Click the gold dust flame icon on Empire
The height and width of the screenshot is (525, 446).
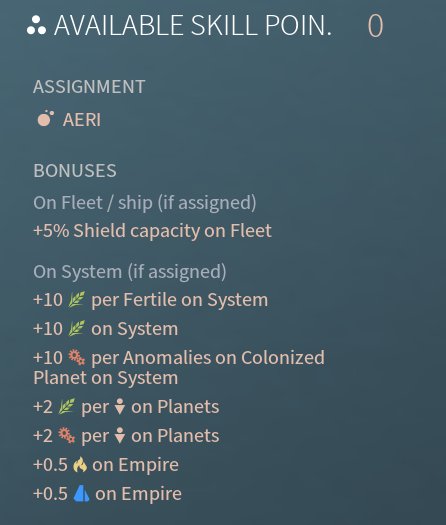point(80,464)
